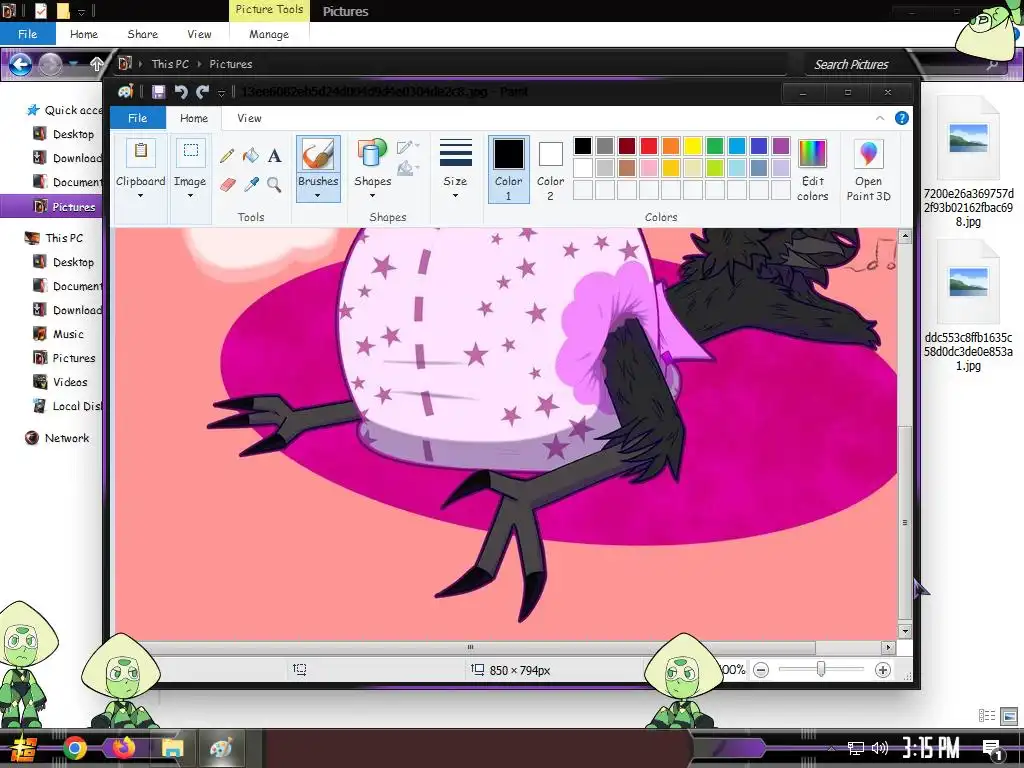The image size is (1024, 768).
Task: Pick the black swatch in the palette
Action: tap(583, 146)
